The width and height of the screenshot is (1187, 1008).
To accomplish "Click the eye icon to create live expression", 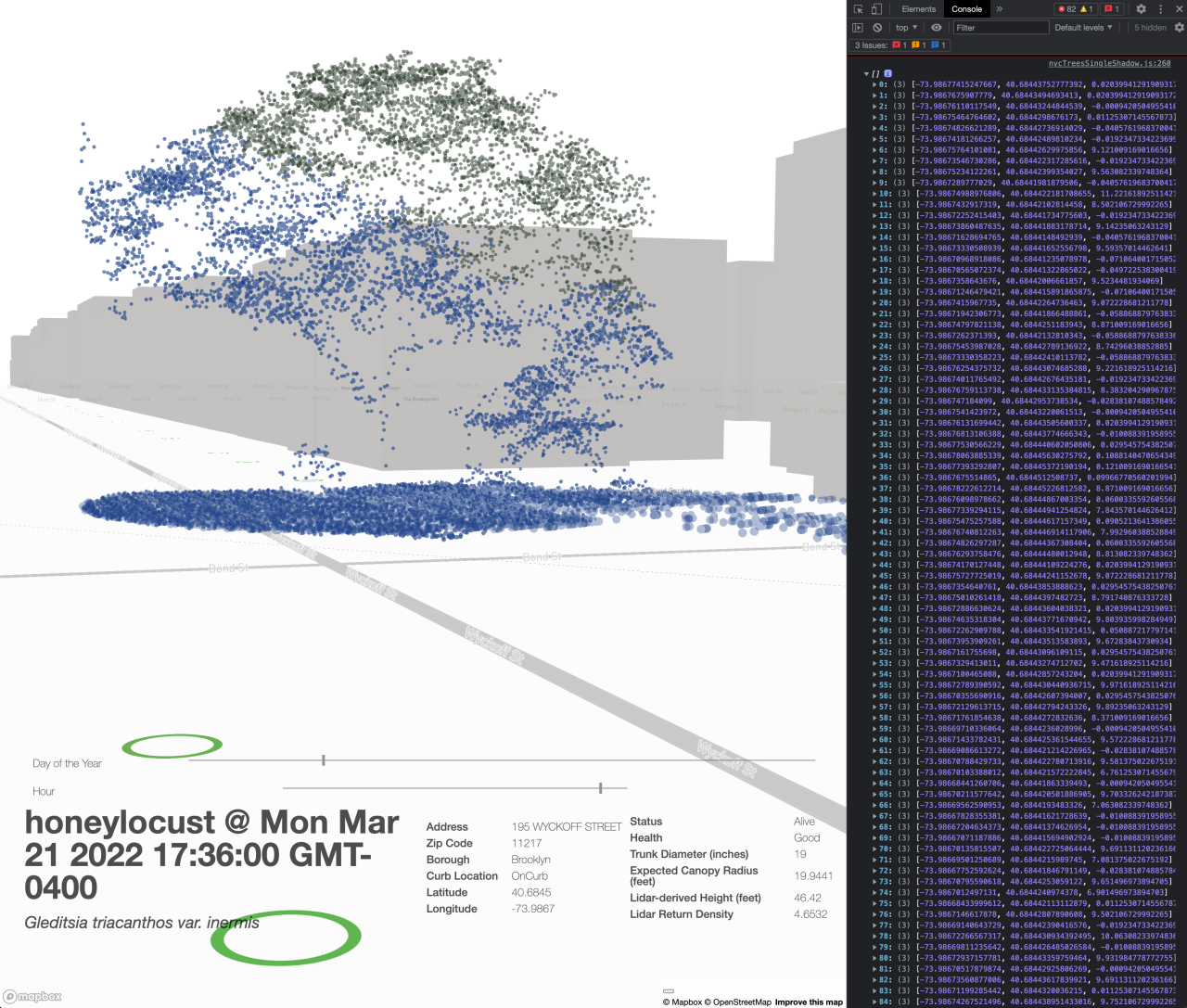I will (937, 27).
